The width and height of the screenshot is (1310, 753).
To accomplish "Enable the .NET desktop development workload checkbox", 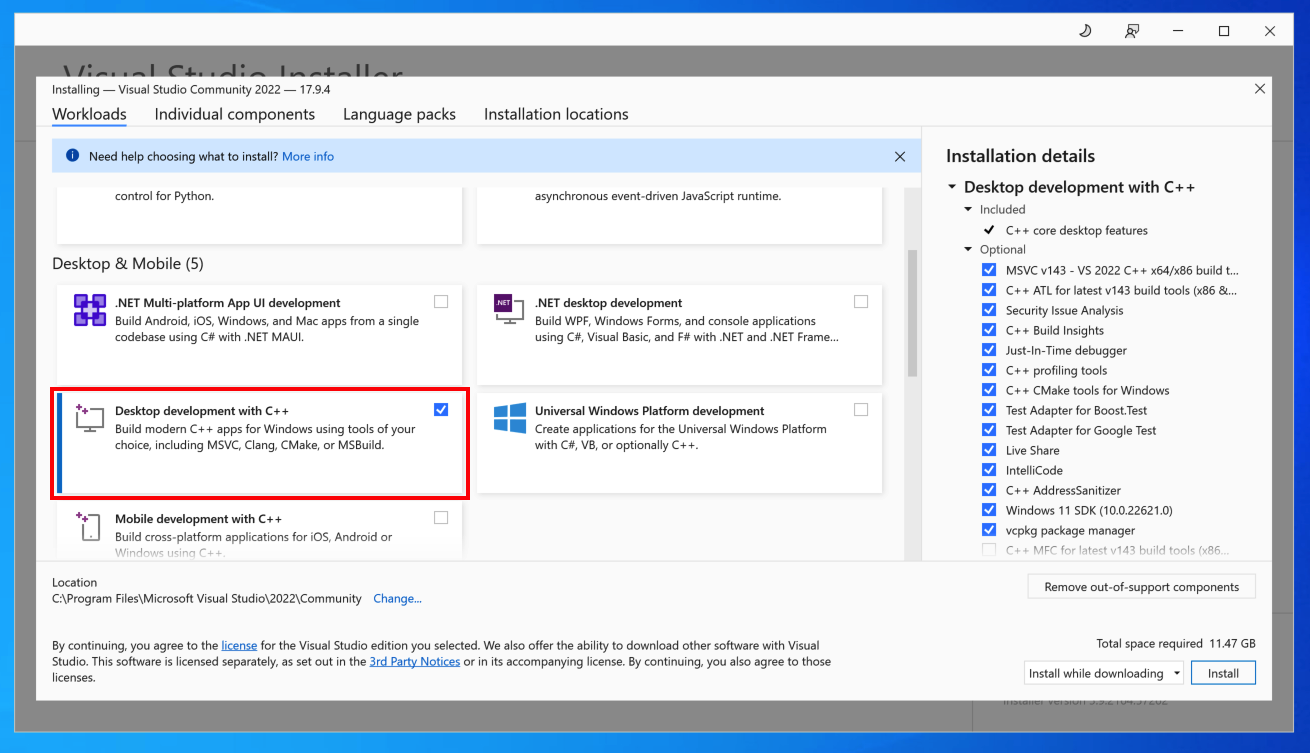I will [x=861, y=302].
